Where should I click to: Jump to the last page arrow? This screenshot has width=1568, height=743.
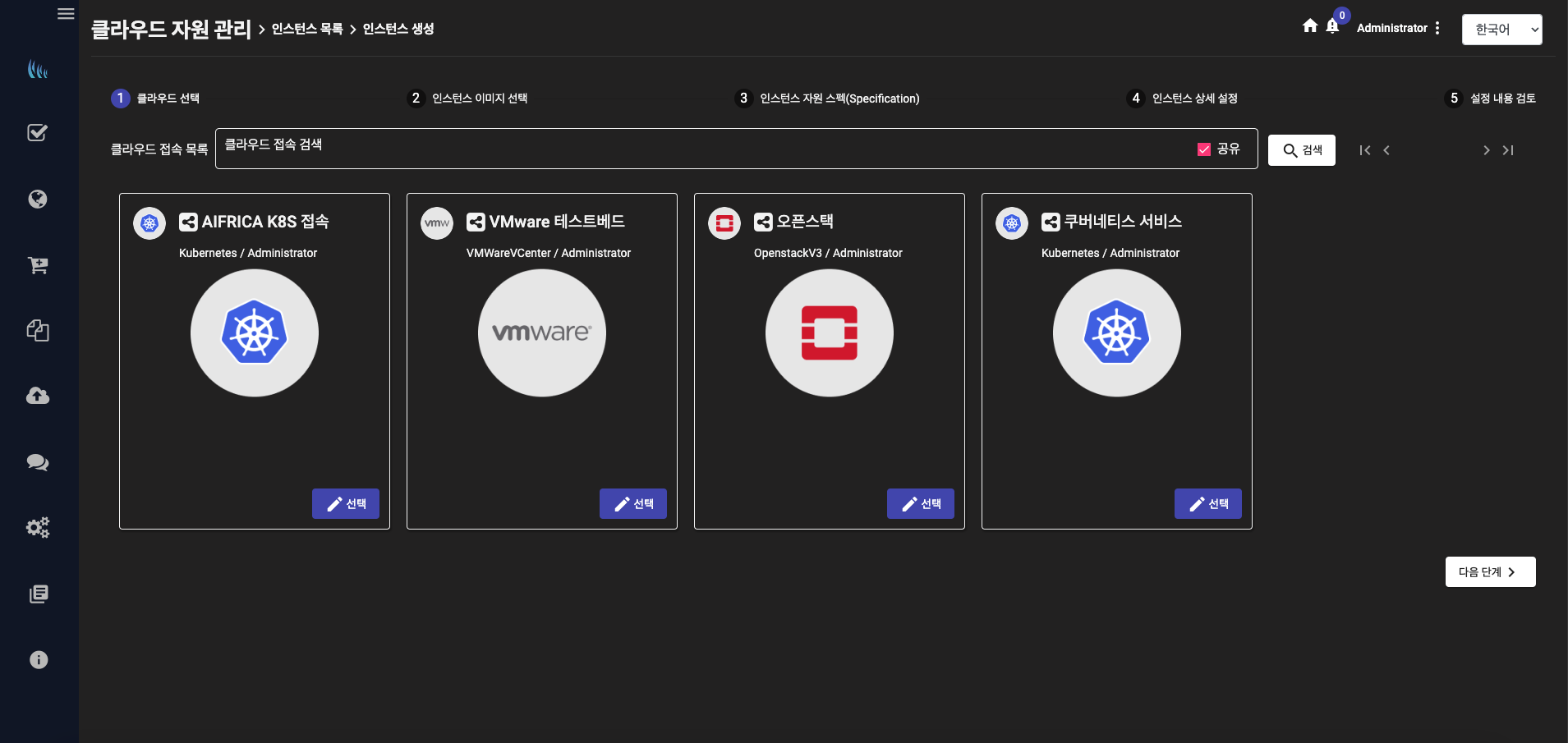[1508, 150]
